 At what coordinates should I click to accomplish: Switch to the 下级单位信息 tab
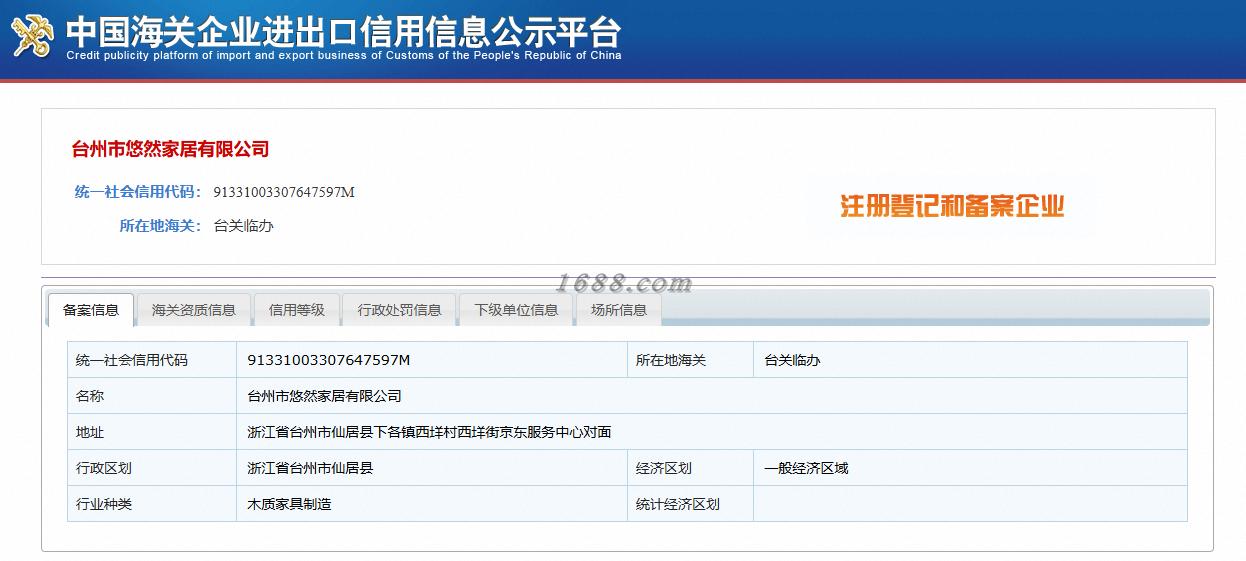coord(517,310)
